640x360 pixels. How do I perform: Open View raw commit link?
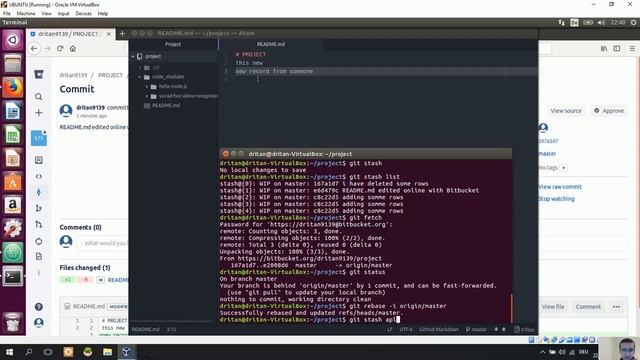pyautogui.click(x=560, y=187)
